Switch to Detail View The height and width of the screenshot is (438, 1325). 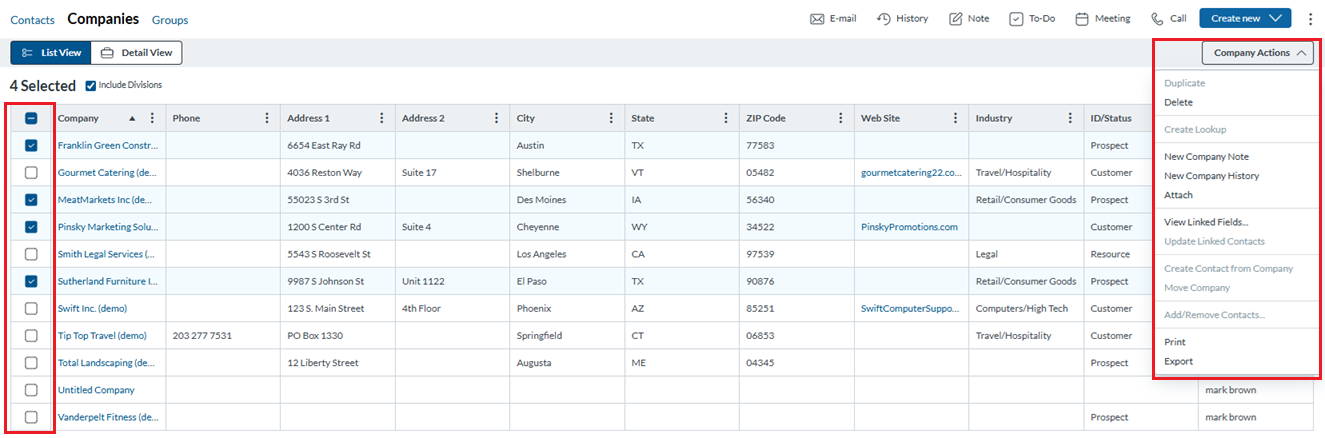point(137,53)
